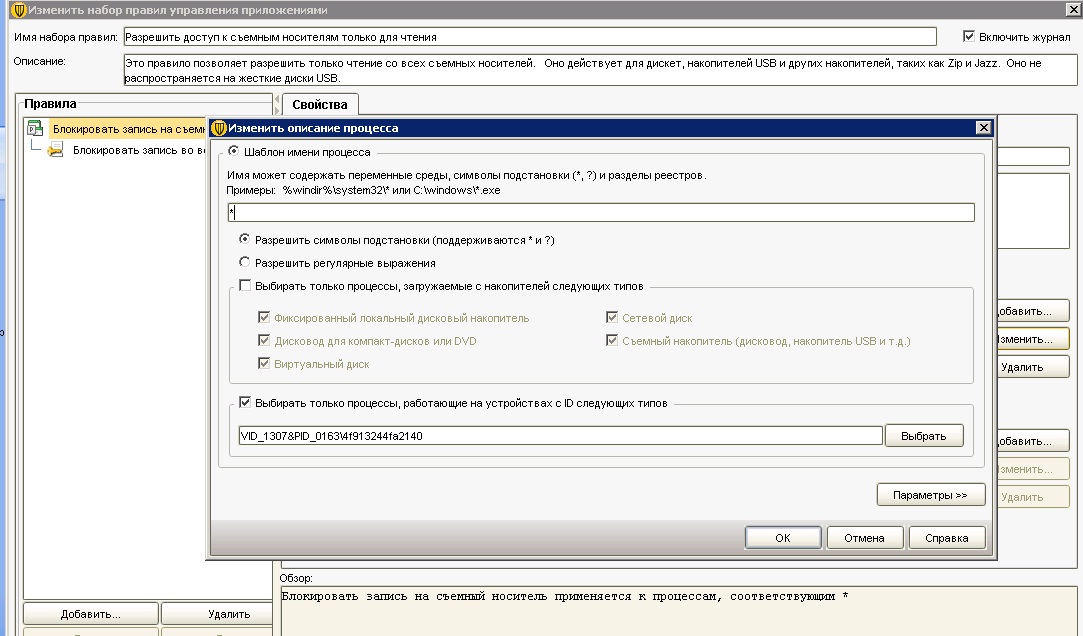Click the device ID field with VID_1307&PID_0163

(560, 436)
